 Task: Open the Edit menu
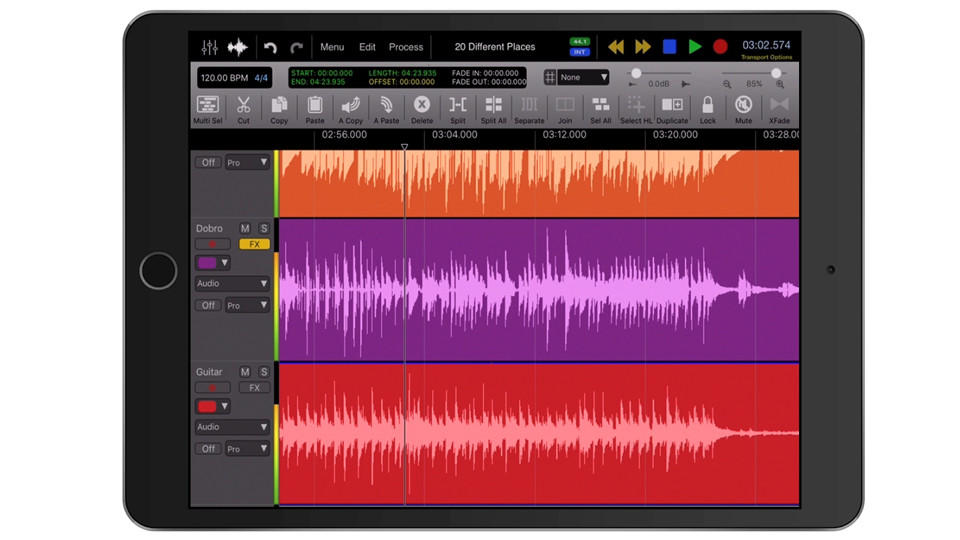367,47
